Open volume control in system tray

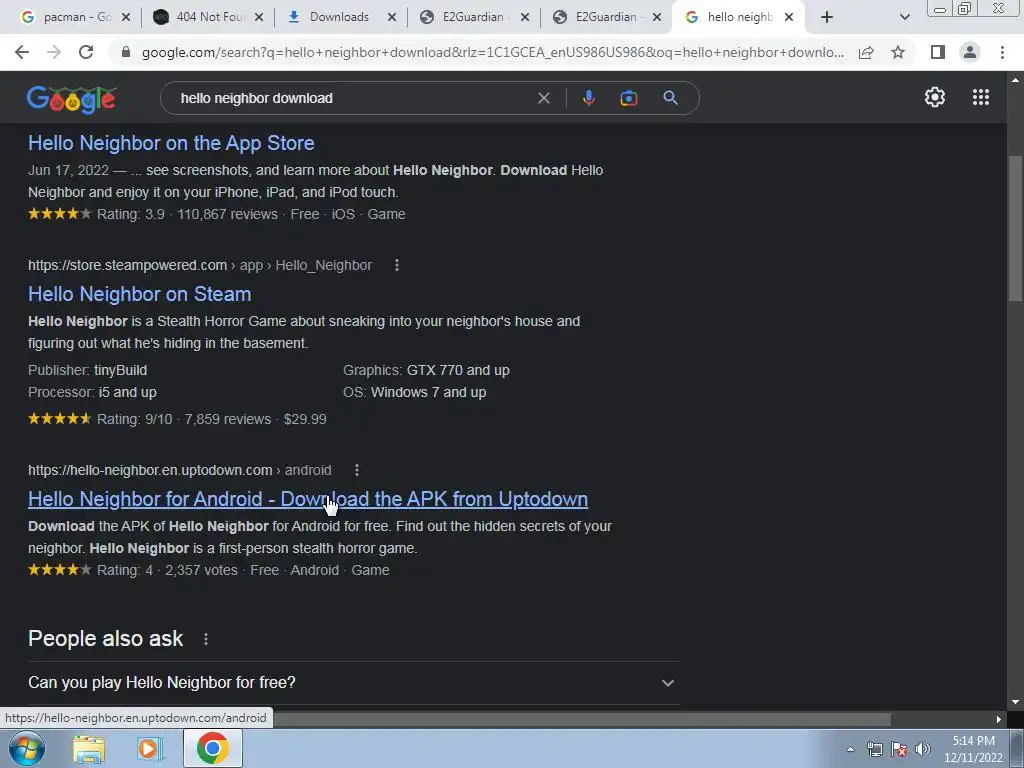click(x=922, y=749)
